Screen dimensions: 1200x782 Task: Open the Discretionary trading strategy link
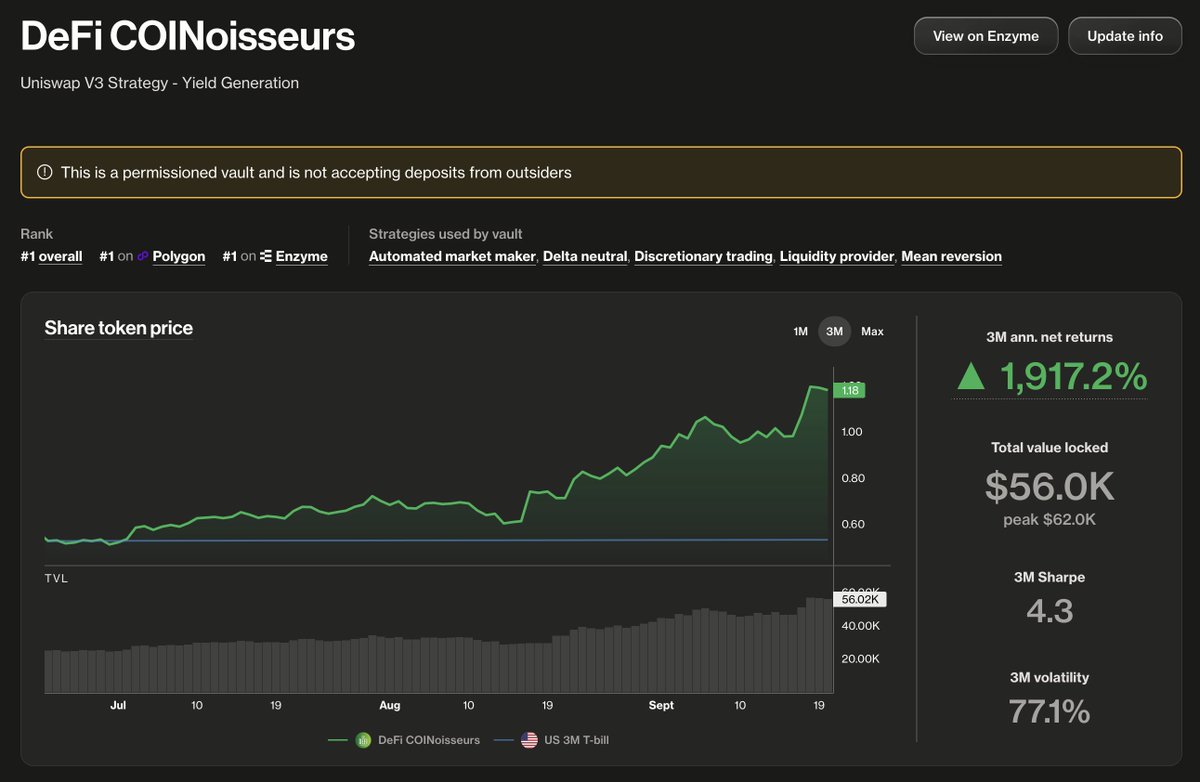(x=703, y=256)
